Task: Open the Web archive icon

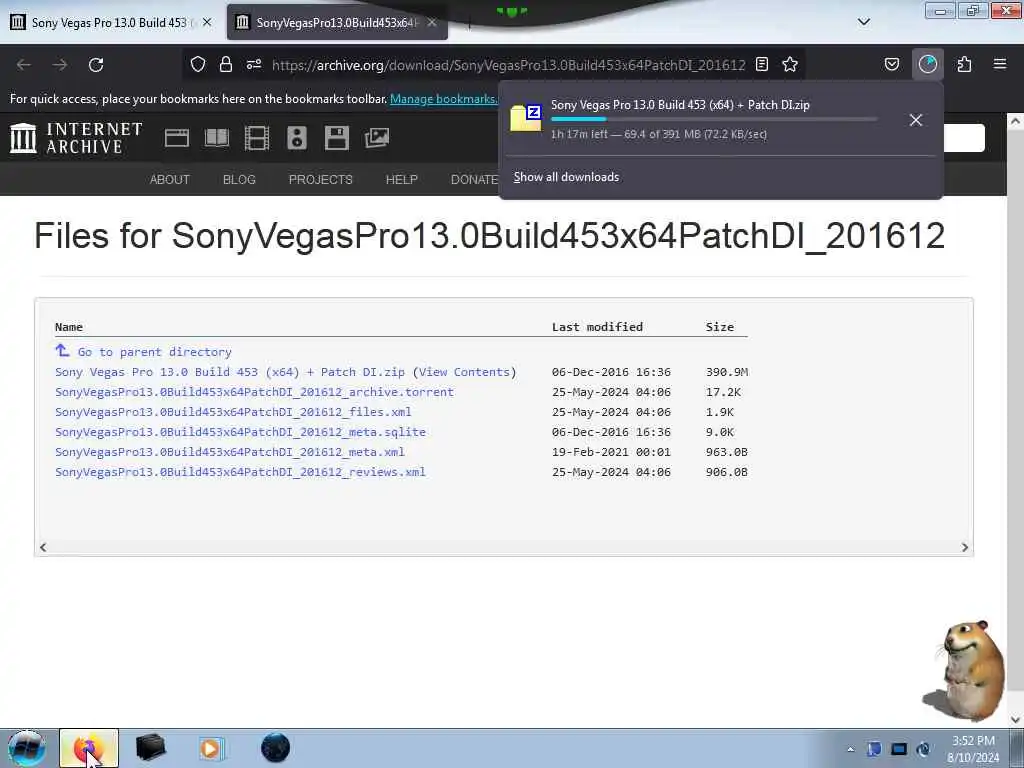Action: pyautogui.click(x=177, y=138)
